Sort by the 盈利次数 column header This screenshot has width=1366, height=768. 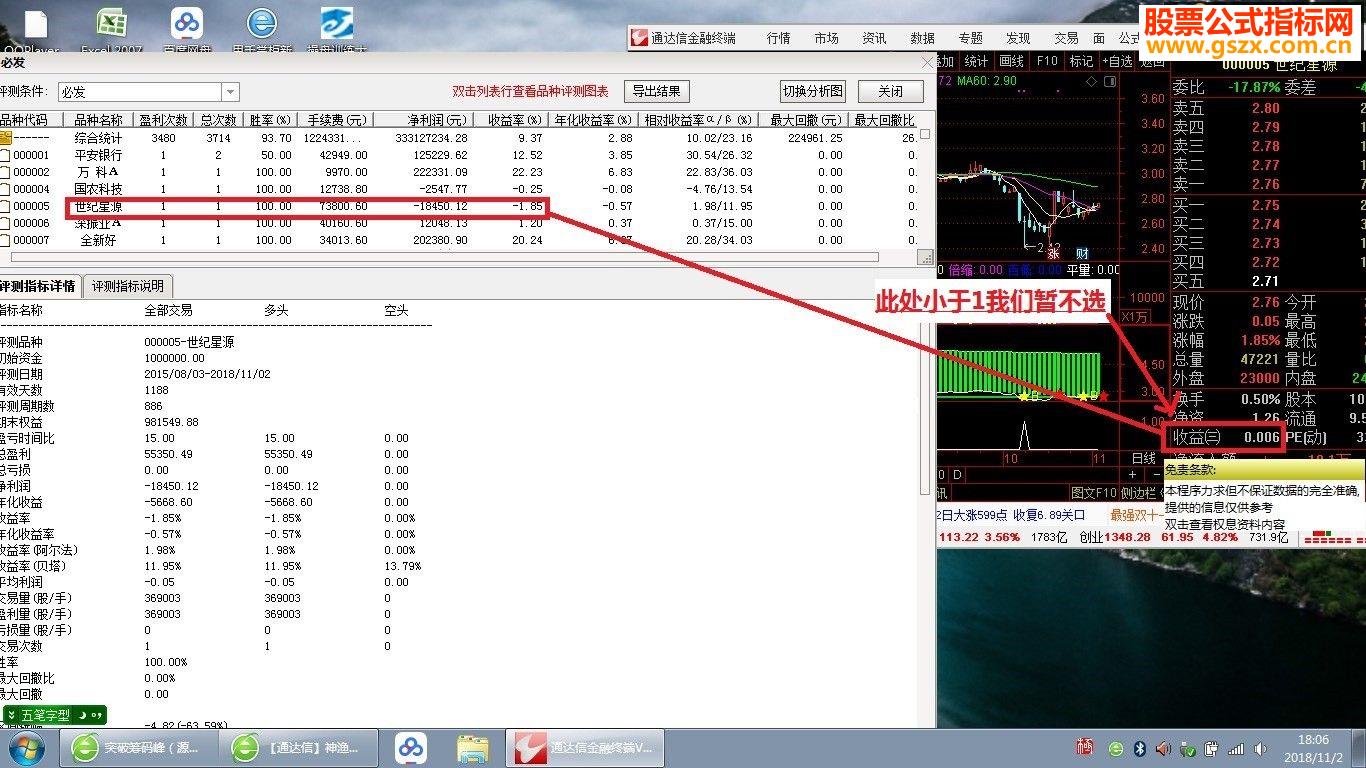pyautogui.click(x=162, y=120)
